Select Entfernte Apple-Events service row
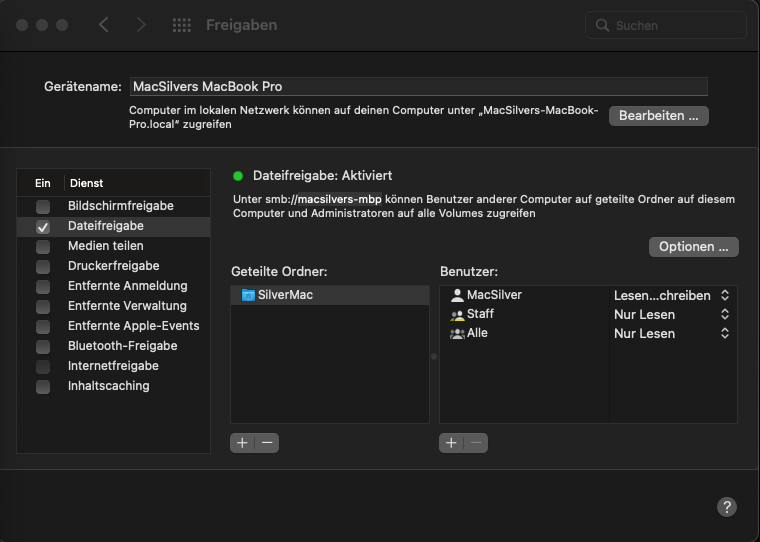Viewport: 760px width, 542px height. 114,326
